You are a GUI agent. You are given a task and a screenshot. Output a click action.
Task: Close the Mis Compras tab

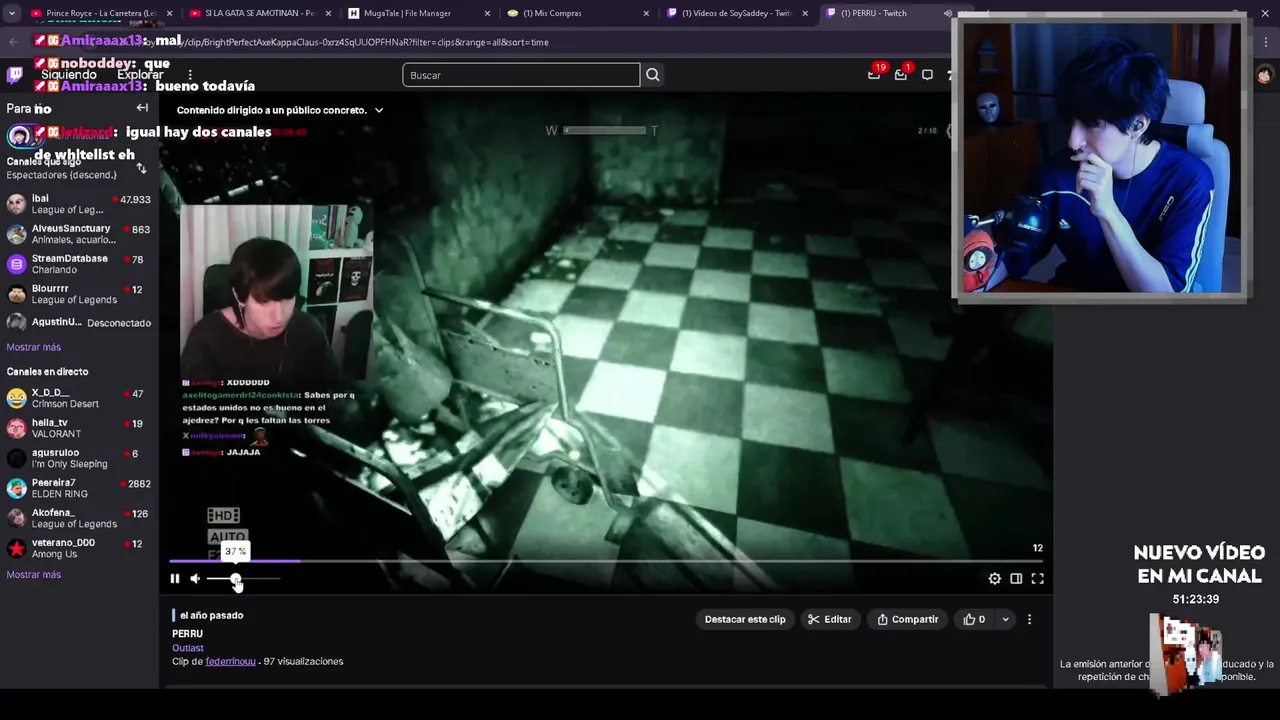(646, 13)
